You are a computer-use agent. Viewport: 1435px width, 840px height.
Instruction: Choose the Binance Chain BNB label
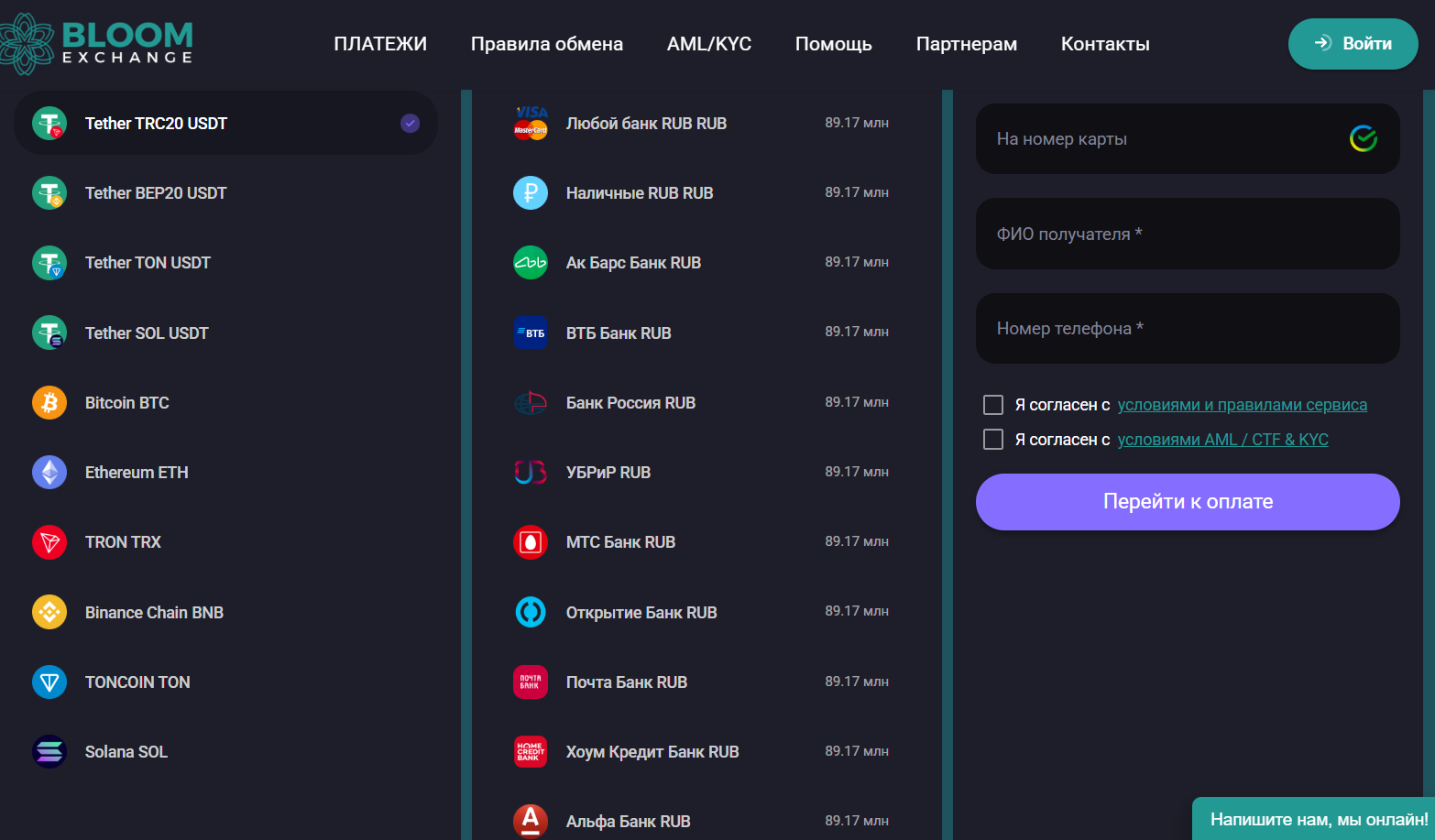[154, 613]
